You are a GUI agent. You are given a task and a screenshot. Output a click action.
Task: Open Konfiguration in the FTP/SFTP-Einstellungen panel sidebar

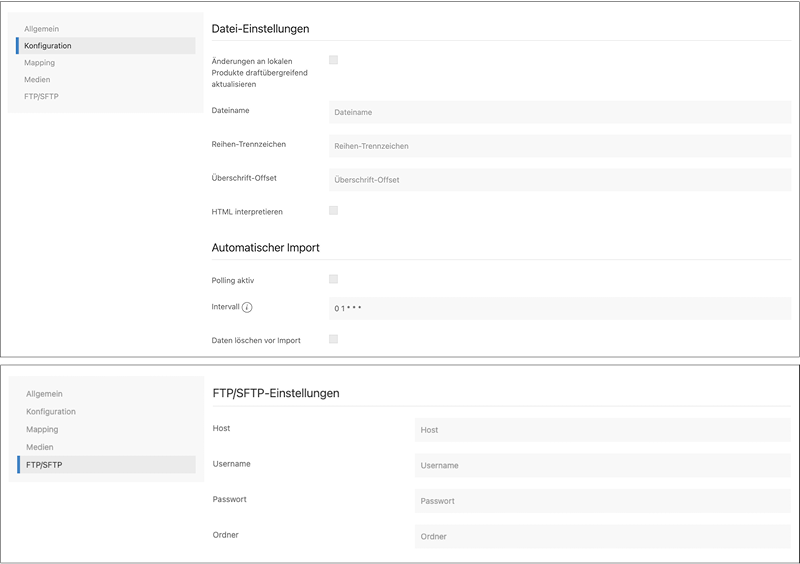tap(51, 412)
